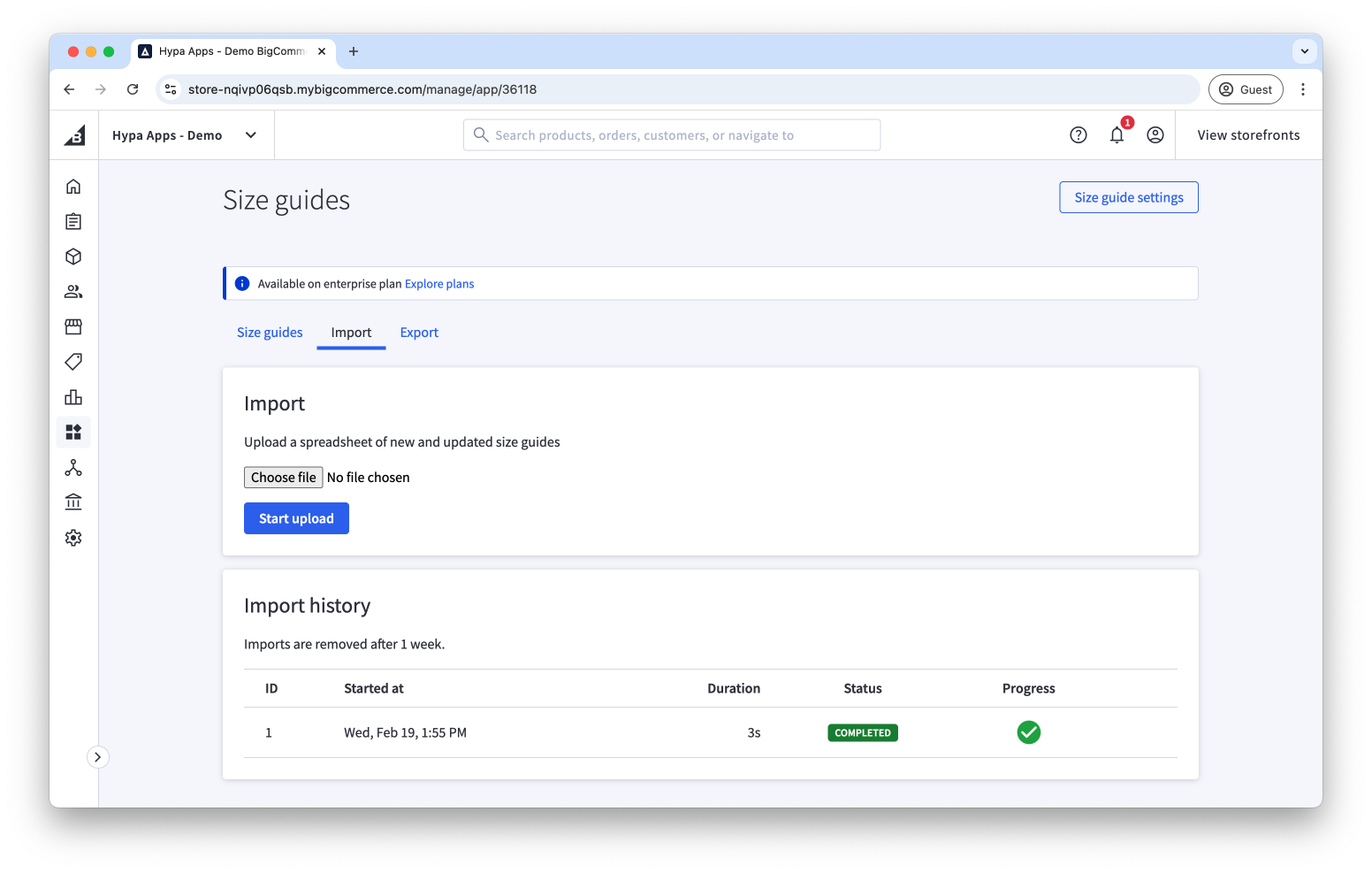
Task: Go to the Home dashboard icon
Action: point(73,186)
